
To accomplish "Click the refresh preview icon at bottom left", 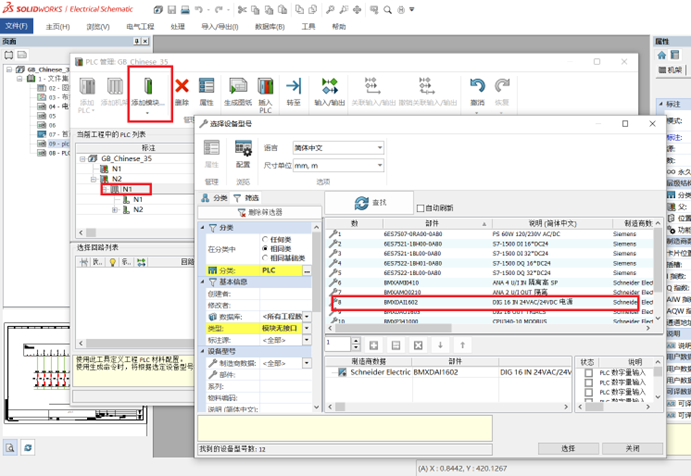I will tap(28, 448).
